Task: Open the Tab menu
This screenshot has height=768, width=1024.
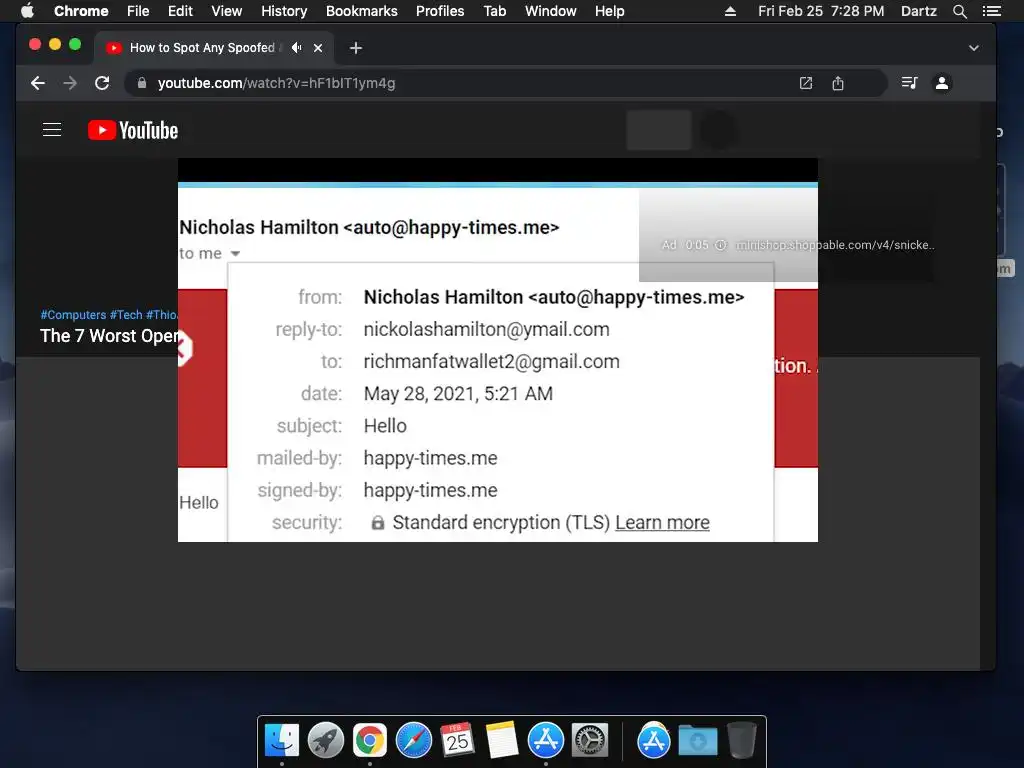Action: pos(494,11)
